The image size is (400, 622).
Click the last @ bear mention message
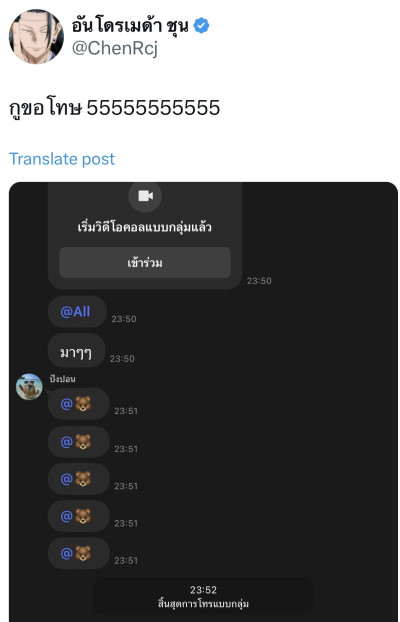(x=79, y=553)
